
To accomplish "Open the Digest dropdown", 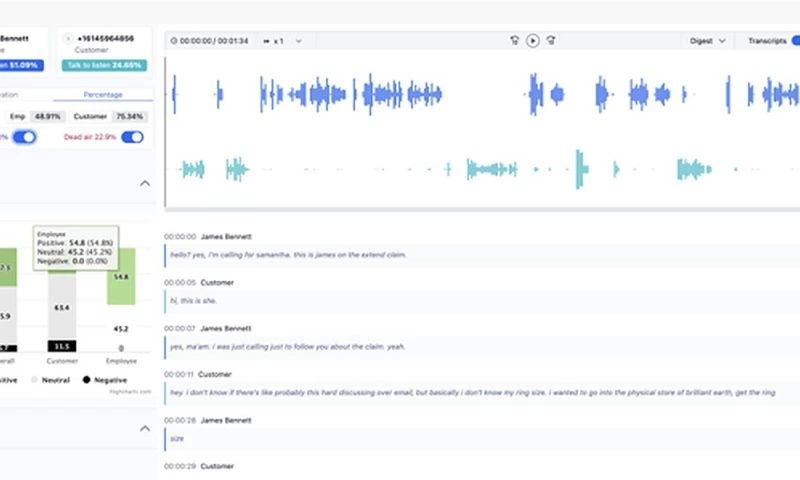I will 707,41.
